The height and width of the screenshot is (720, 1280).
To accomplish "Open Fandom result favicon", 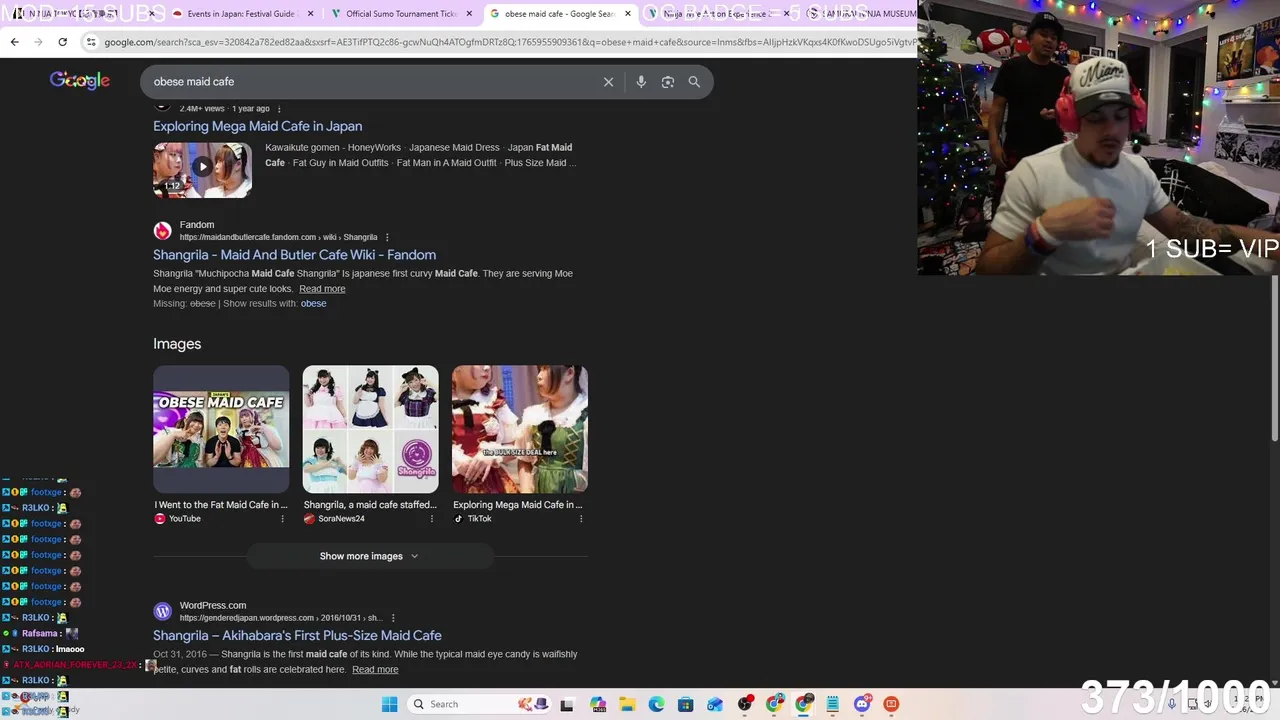I will pos(162,231).
